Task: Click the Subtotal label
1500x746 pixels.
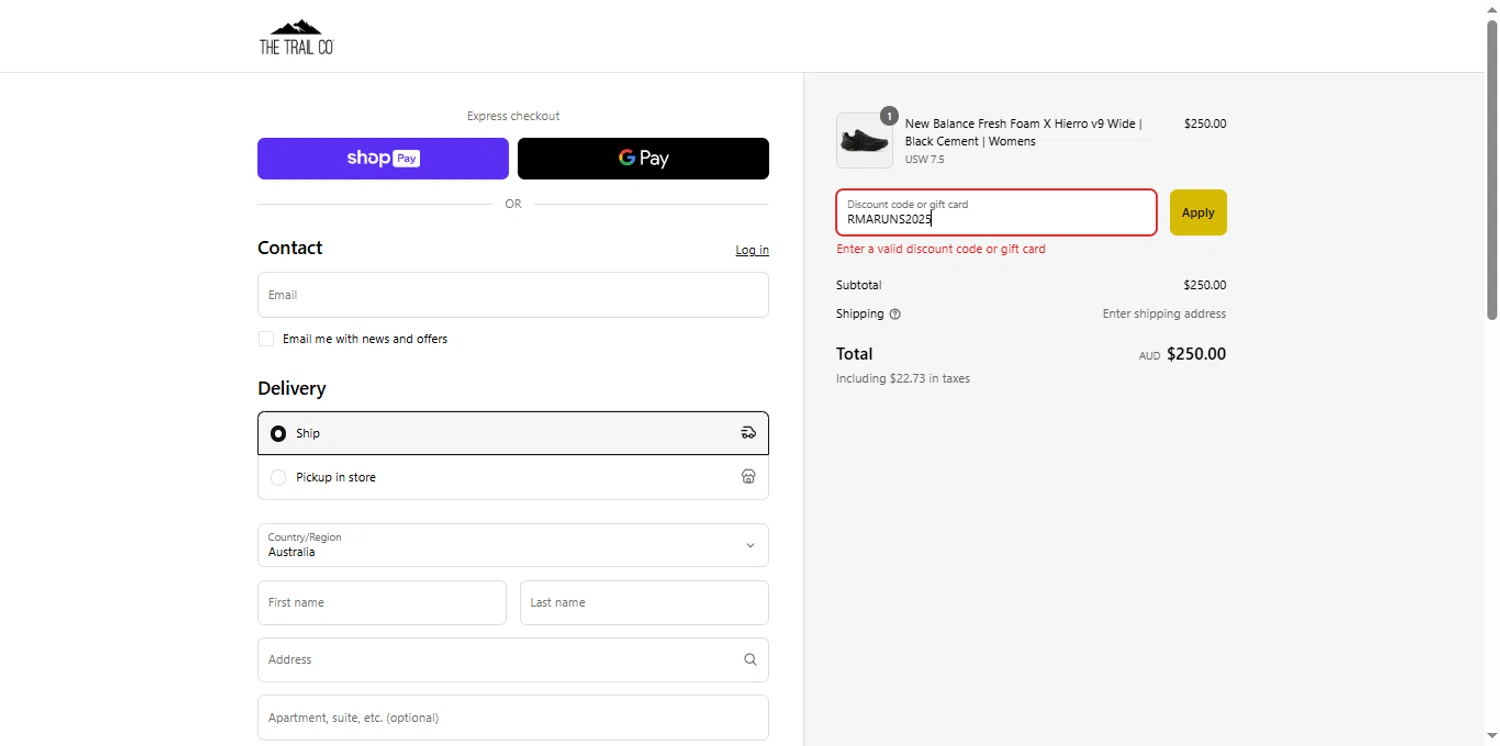Action: click(x=859, y=285)
